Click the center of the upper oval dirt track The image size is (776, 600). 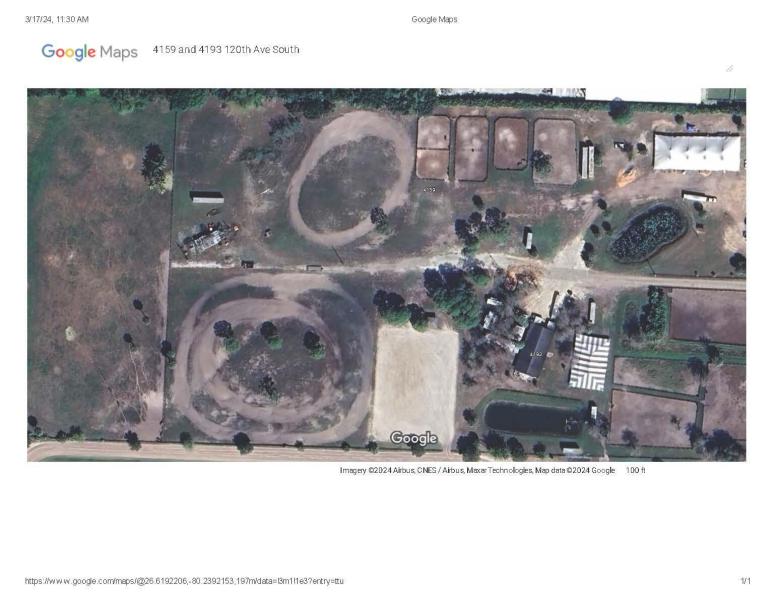tap(349, 182)
